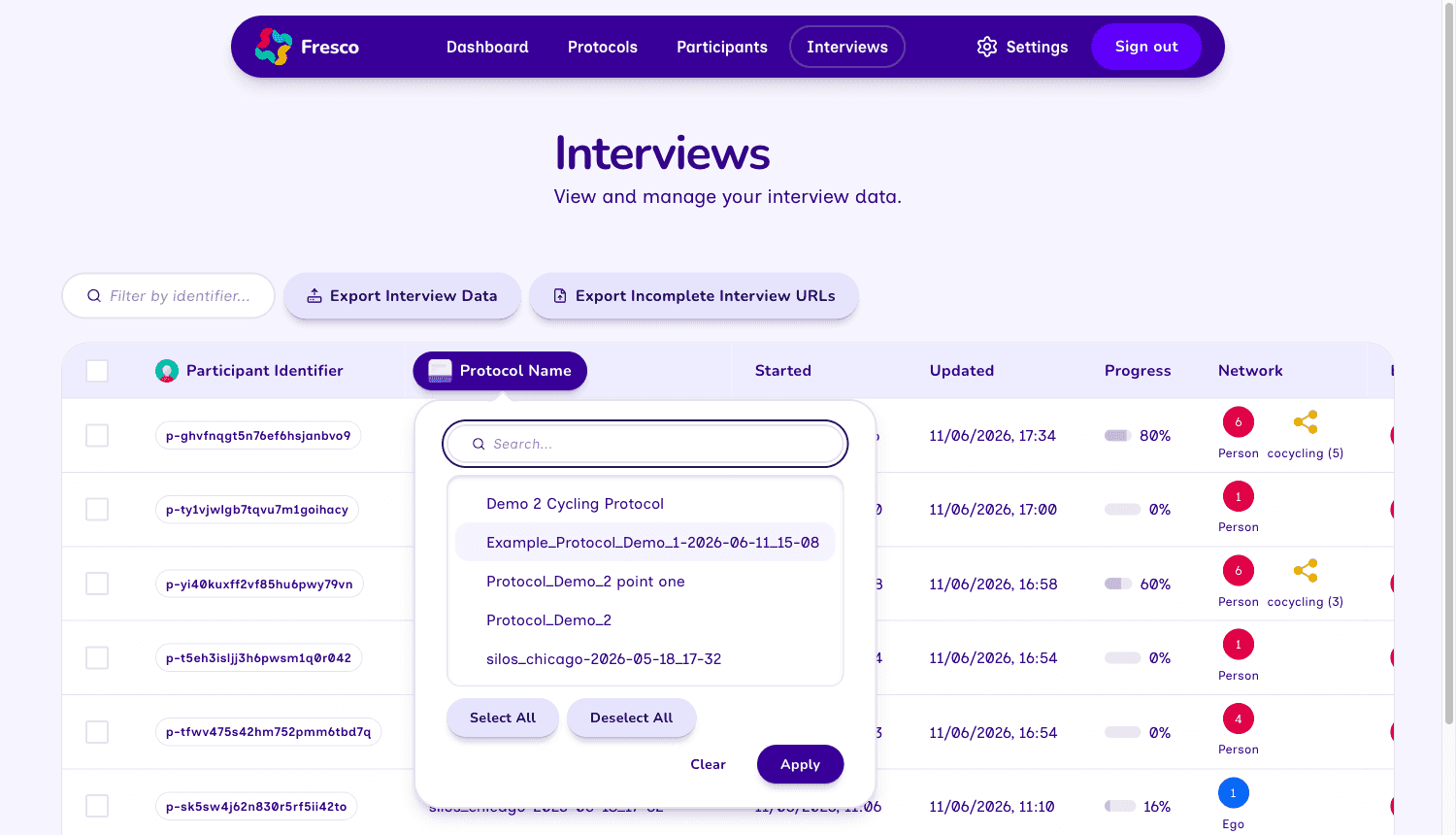Click the 16% progress bar

pos(1120,806)
